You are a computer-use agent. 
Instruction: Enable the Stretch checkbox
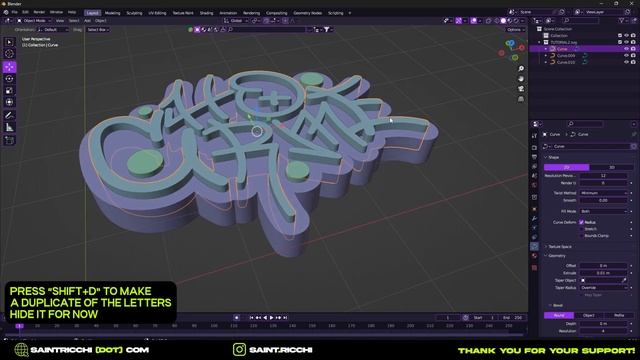click(x=581, y=229)
